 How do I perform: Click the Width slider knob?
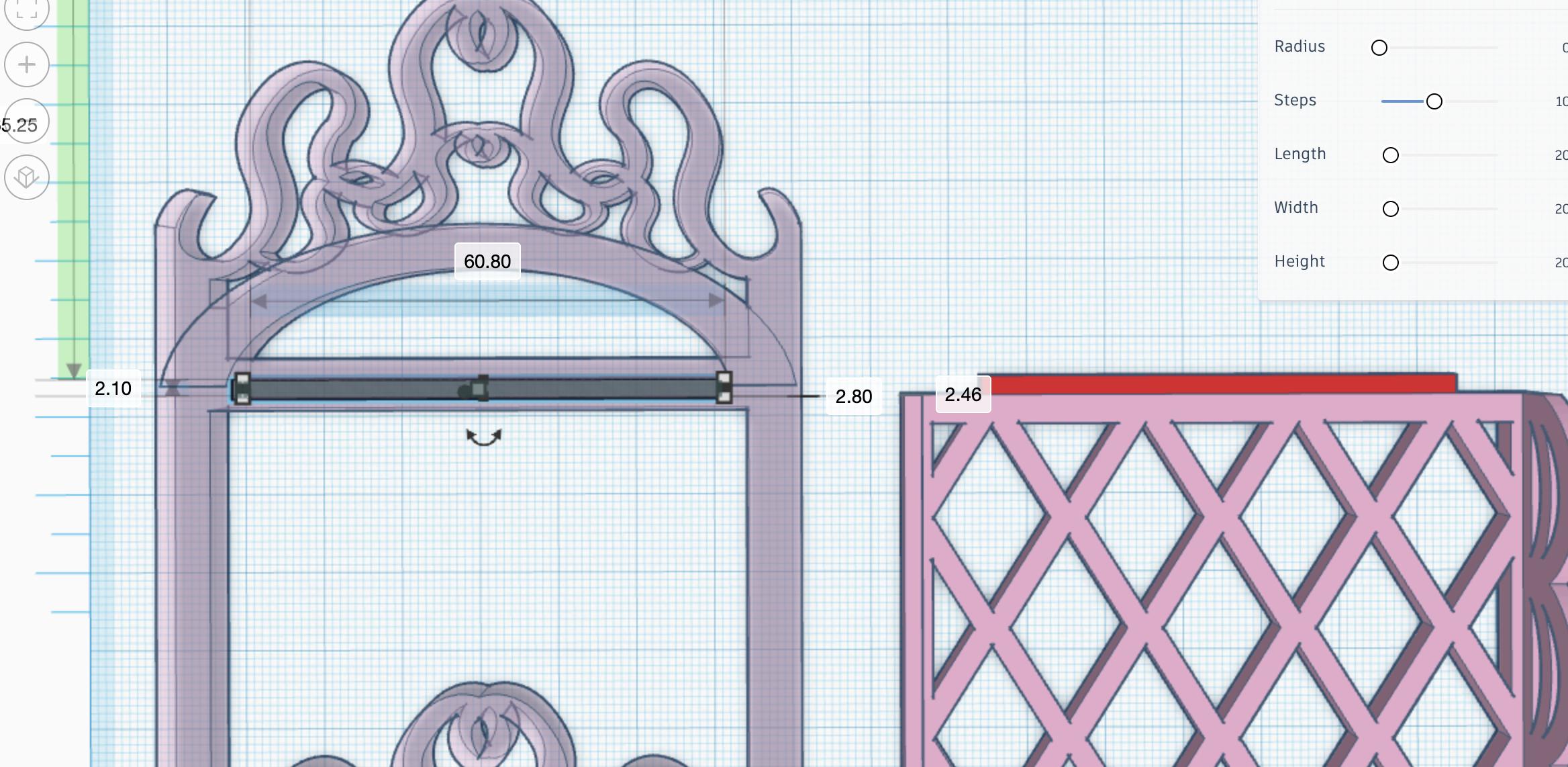click(1390, 209)
